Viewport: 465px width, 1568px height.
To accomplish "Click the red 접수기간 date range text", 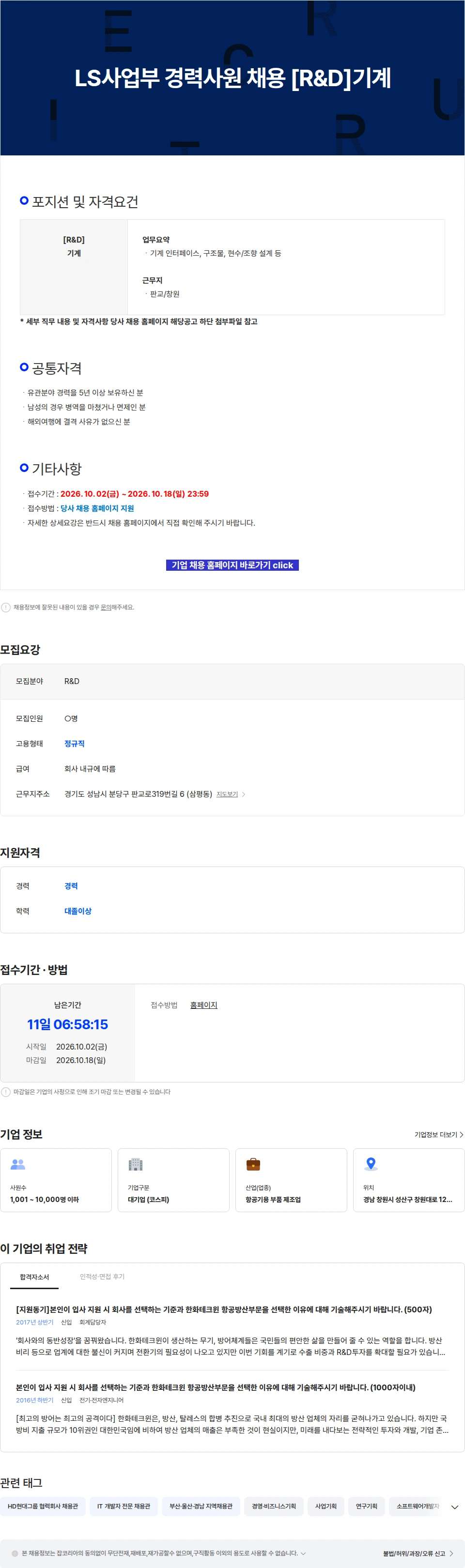I will point(135,494).
